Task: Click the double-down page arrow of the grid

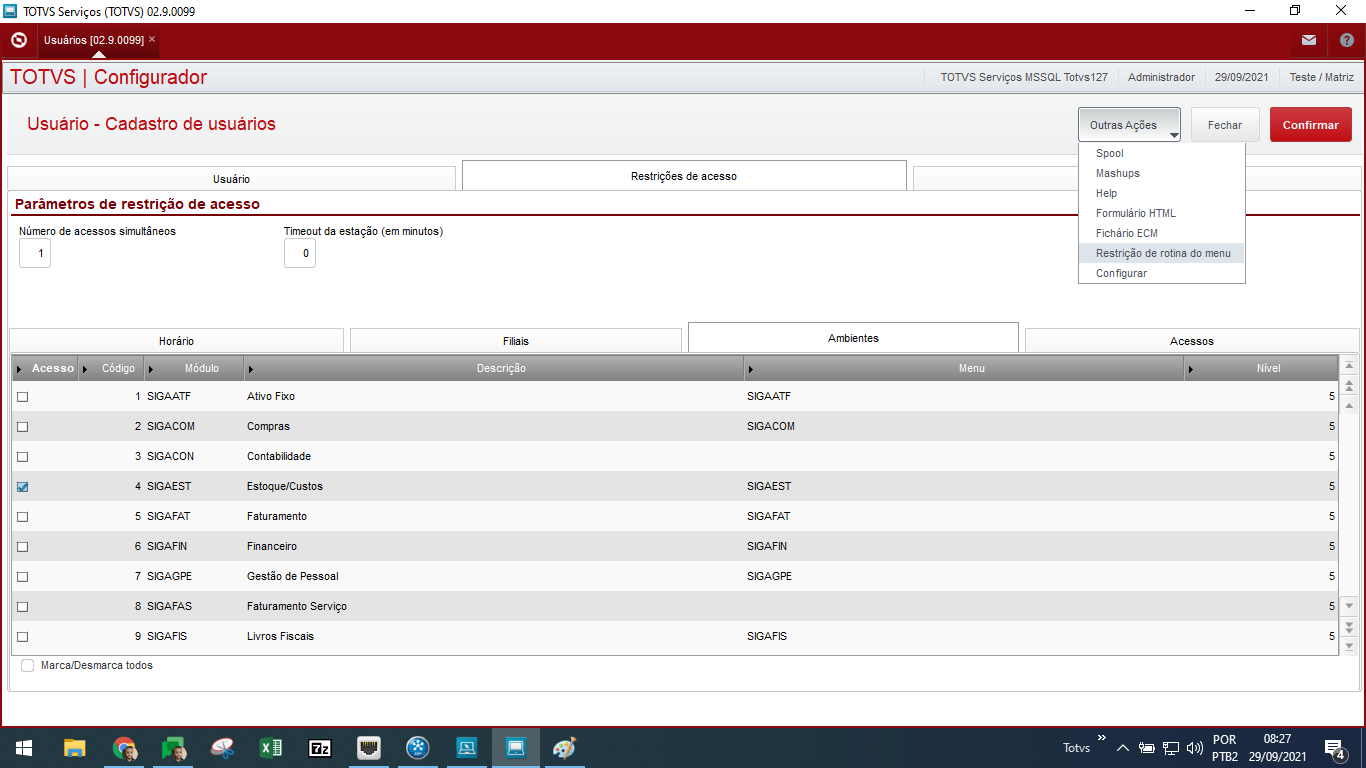Action: pos(1349,627)
